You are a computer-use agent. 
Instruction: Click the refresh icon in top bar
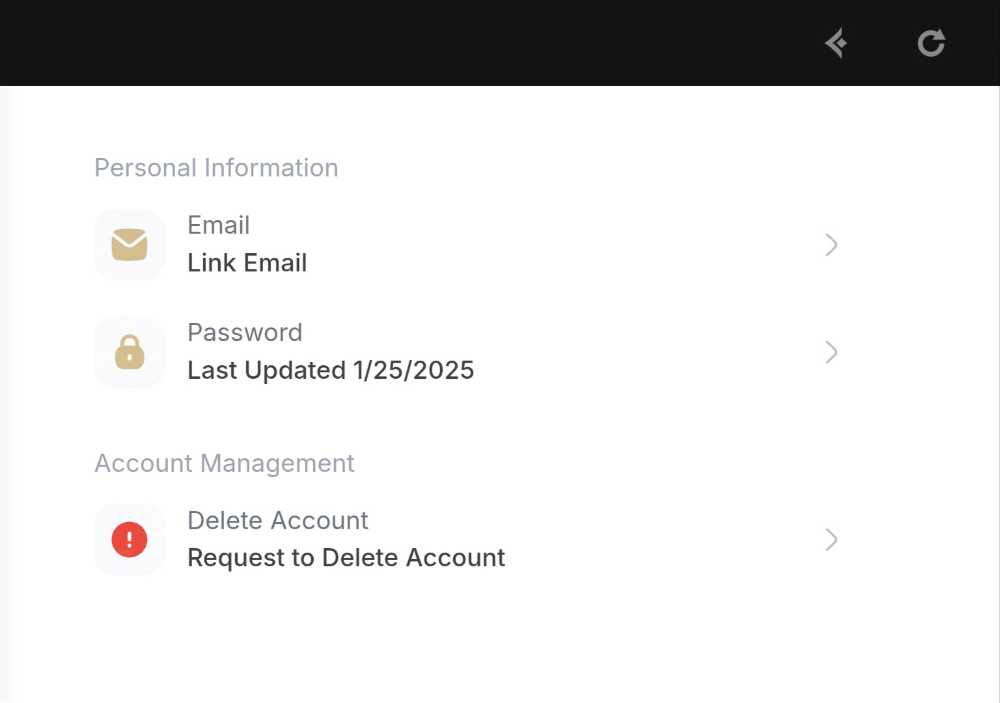coord(931,43)
